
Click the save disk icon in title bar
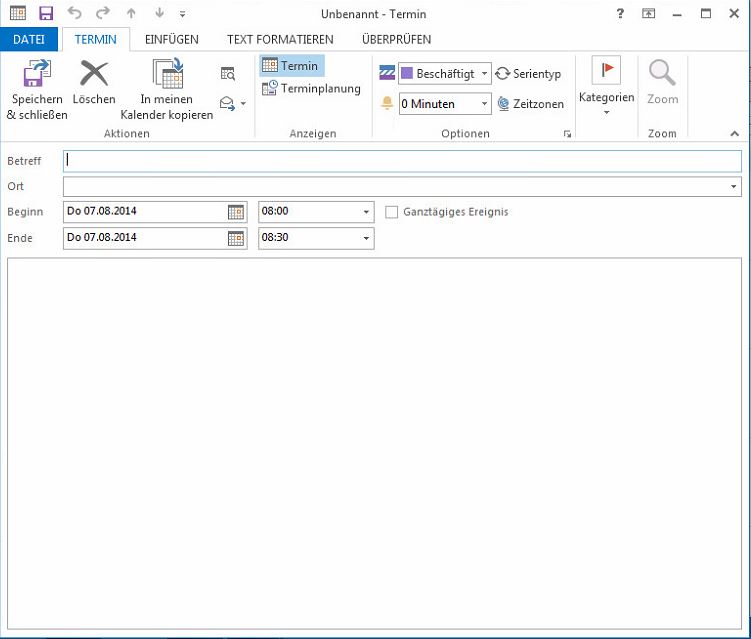[46, 13]
